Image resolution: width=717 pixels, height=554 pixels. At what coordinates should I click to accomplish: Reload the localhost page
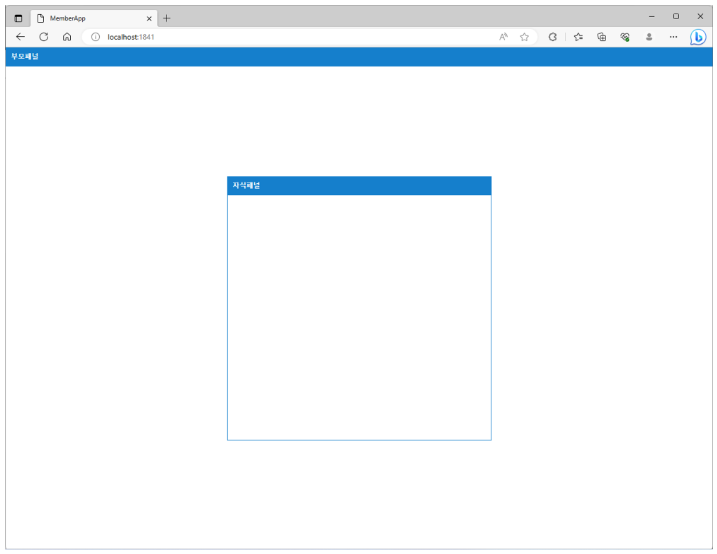[x=44, y=37]
